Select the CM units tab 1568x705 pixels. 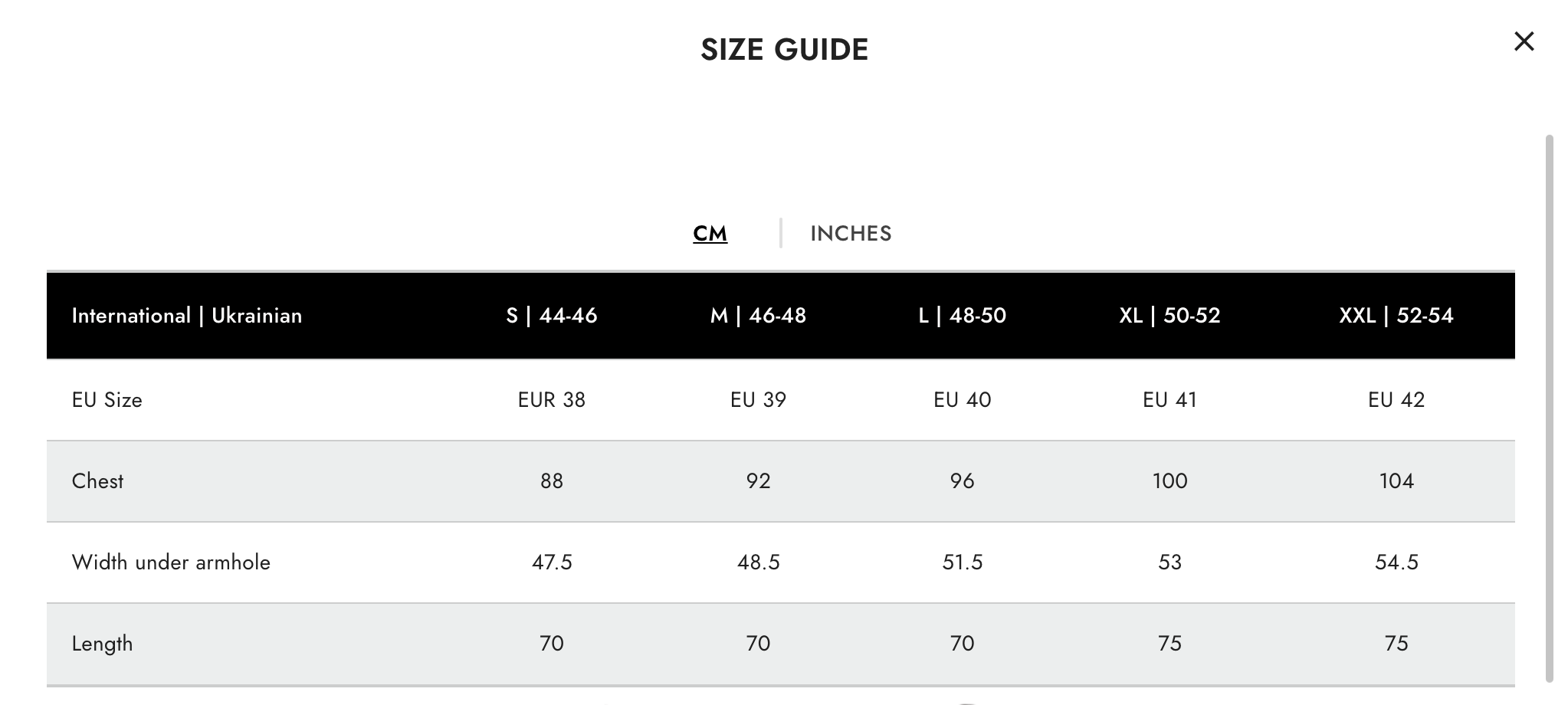pos(710,233)
